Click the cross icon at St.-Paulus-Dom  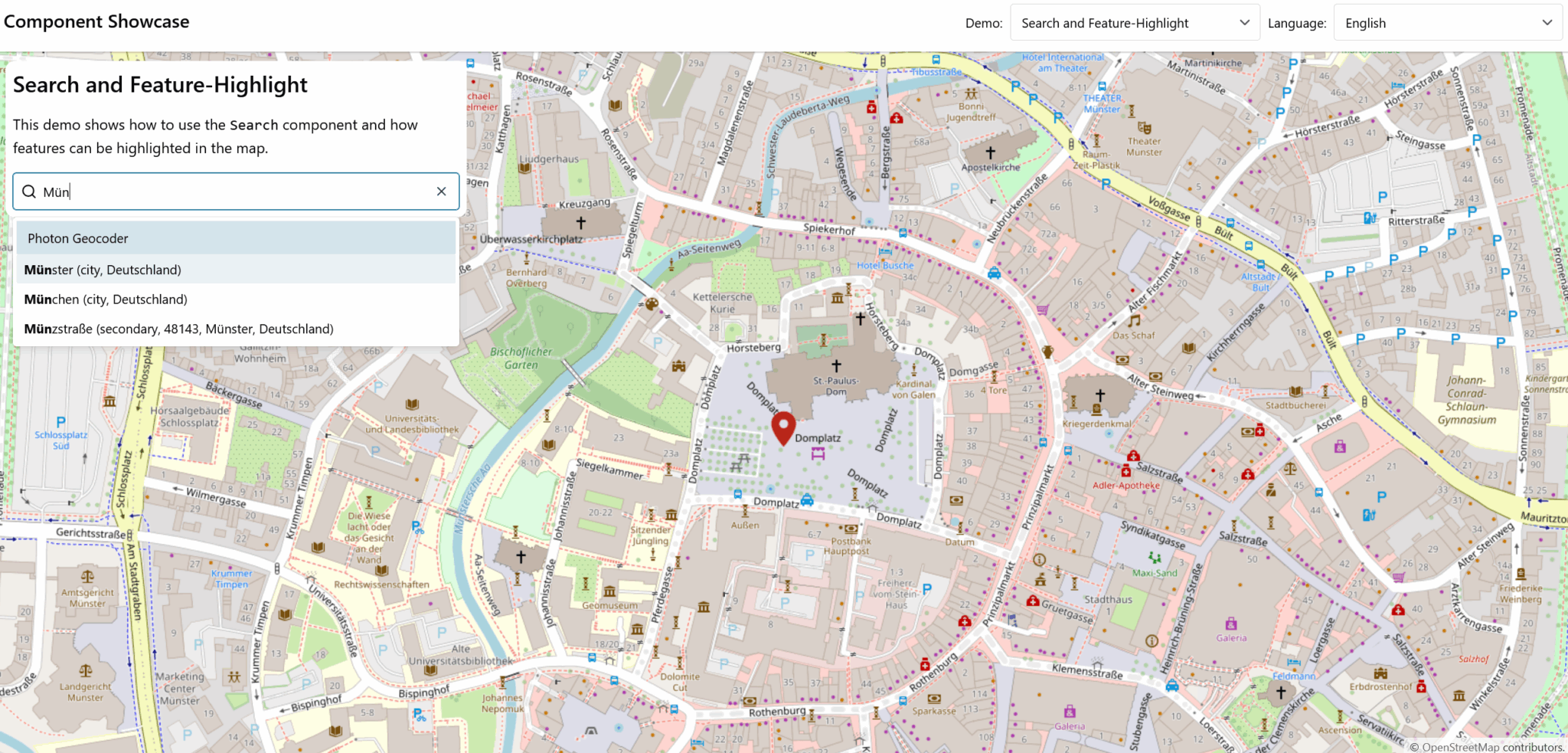[x=836, y=366]
